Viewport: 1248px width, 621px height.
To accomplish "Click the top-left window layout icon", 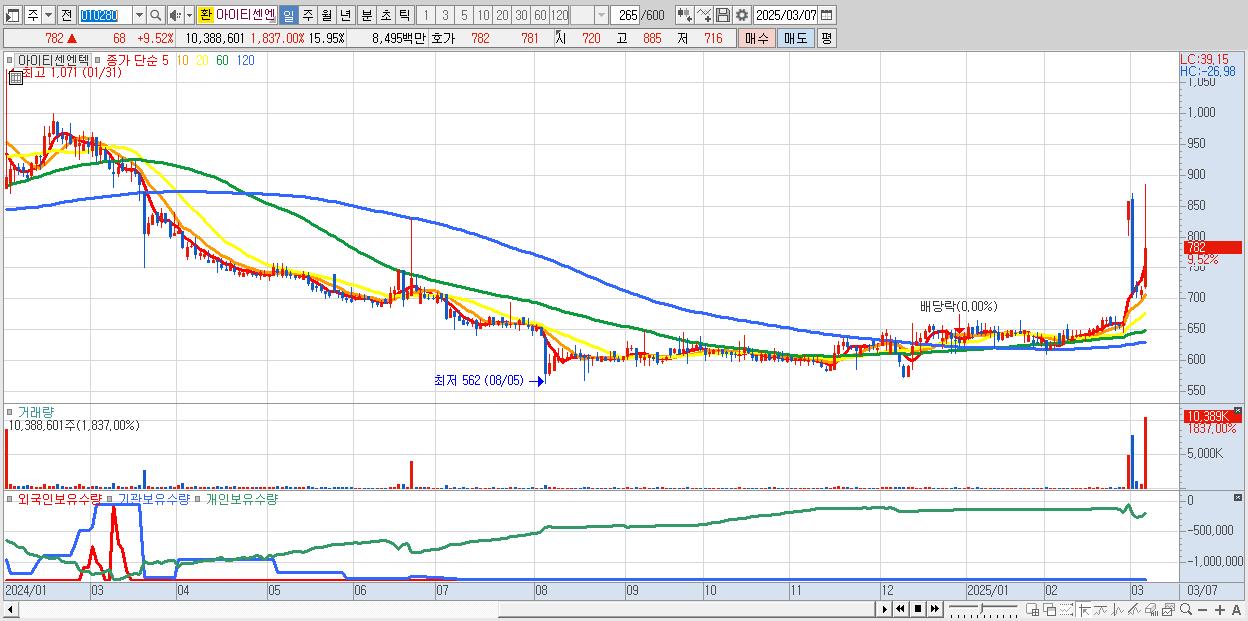I will point(12,15).
